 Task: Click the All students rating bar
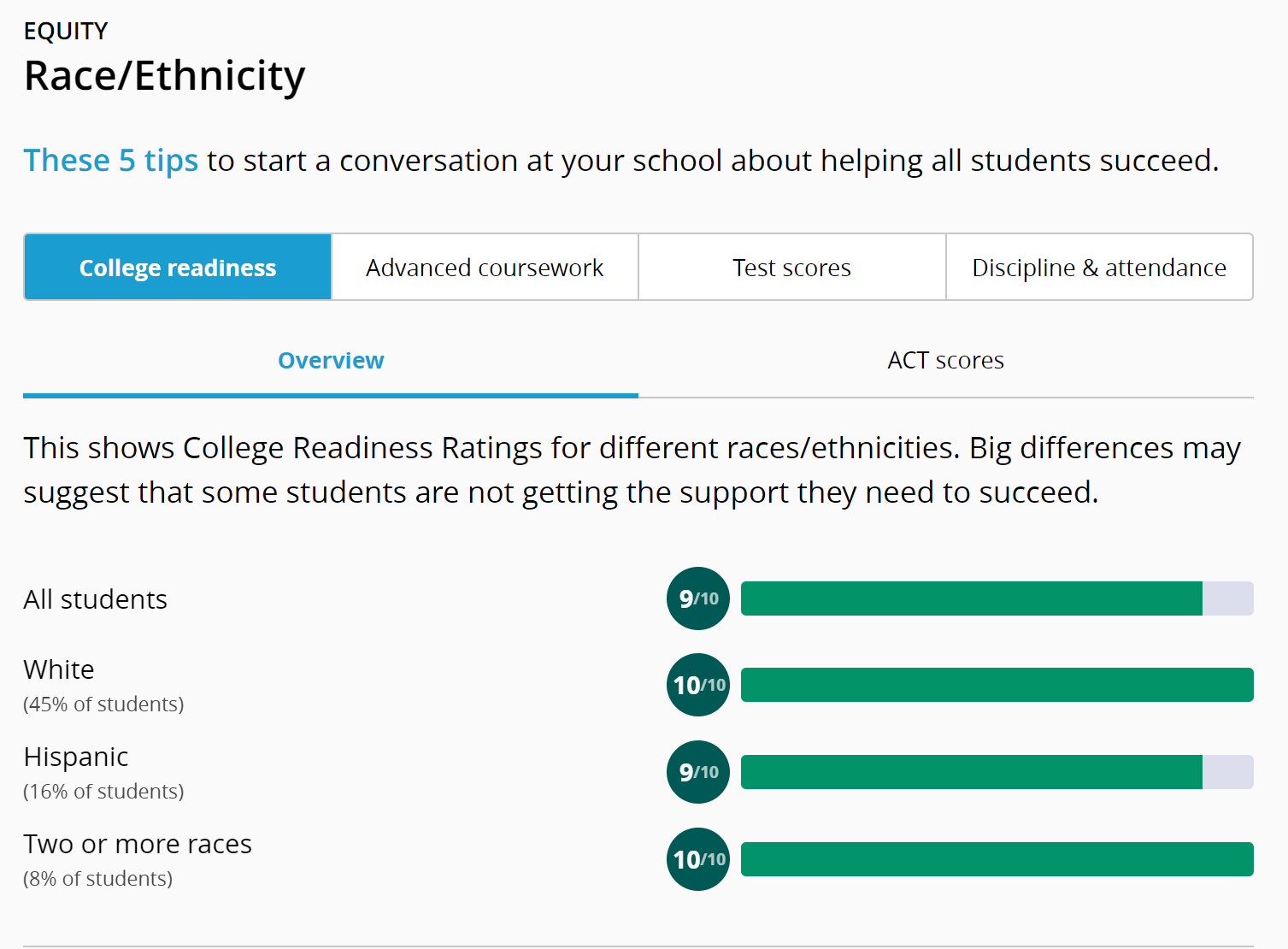point(997,598)
